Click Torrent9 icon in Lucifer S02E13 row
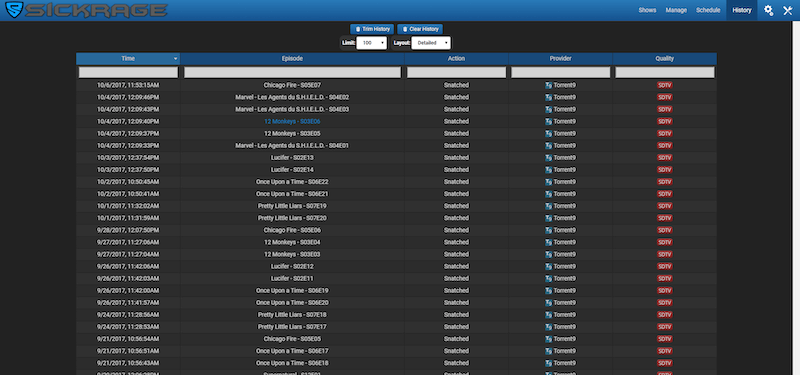 click(548, 158)
